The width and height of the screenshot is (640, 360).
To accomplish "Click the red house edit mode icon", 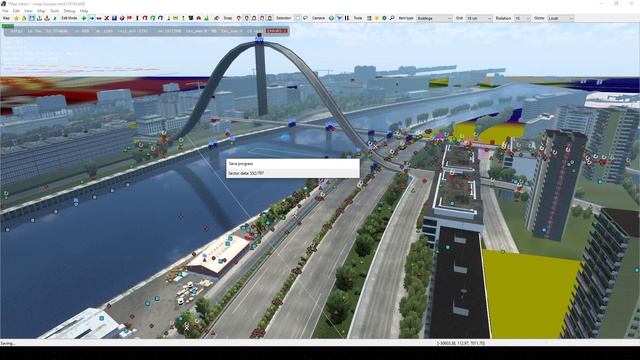I will 199,18.
